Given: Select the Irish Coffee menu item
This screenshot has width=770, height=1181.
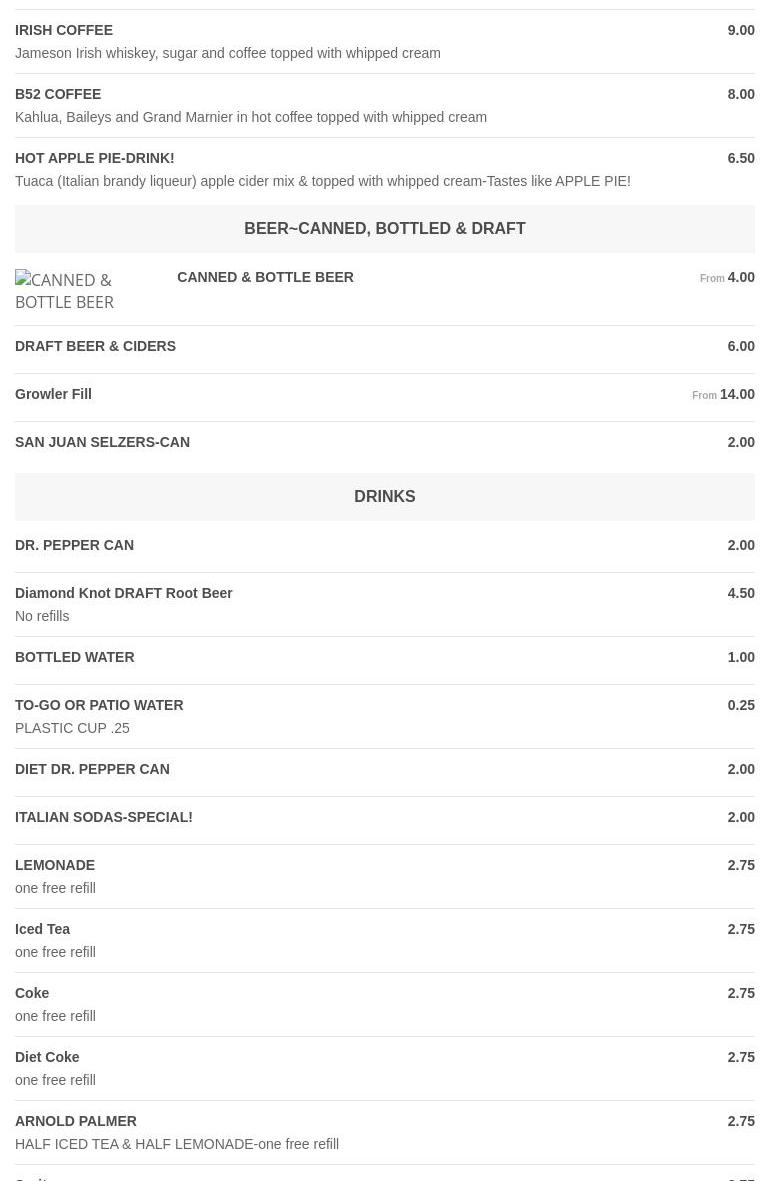Looking at the screenshot, I should 64,30.
